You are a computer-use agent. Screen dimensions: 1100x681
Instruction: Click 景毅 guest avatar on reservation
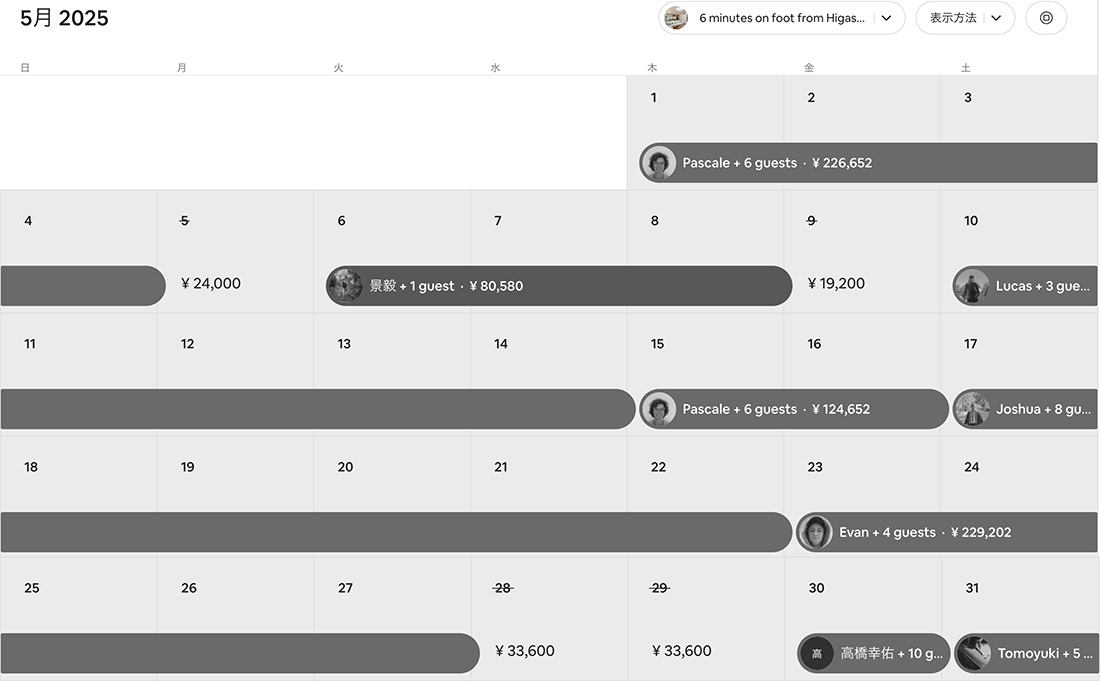tap(345, 286)
